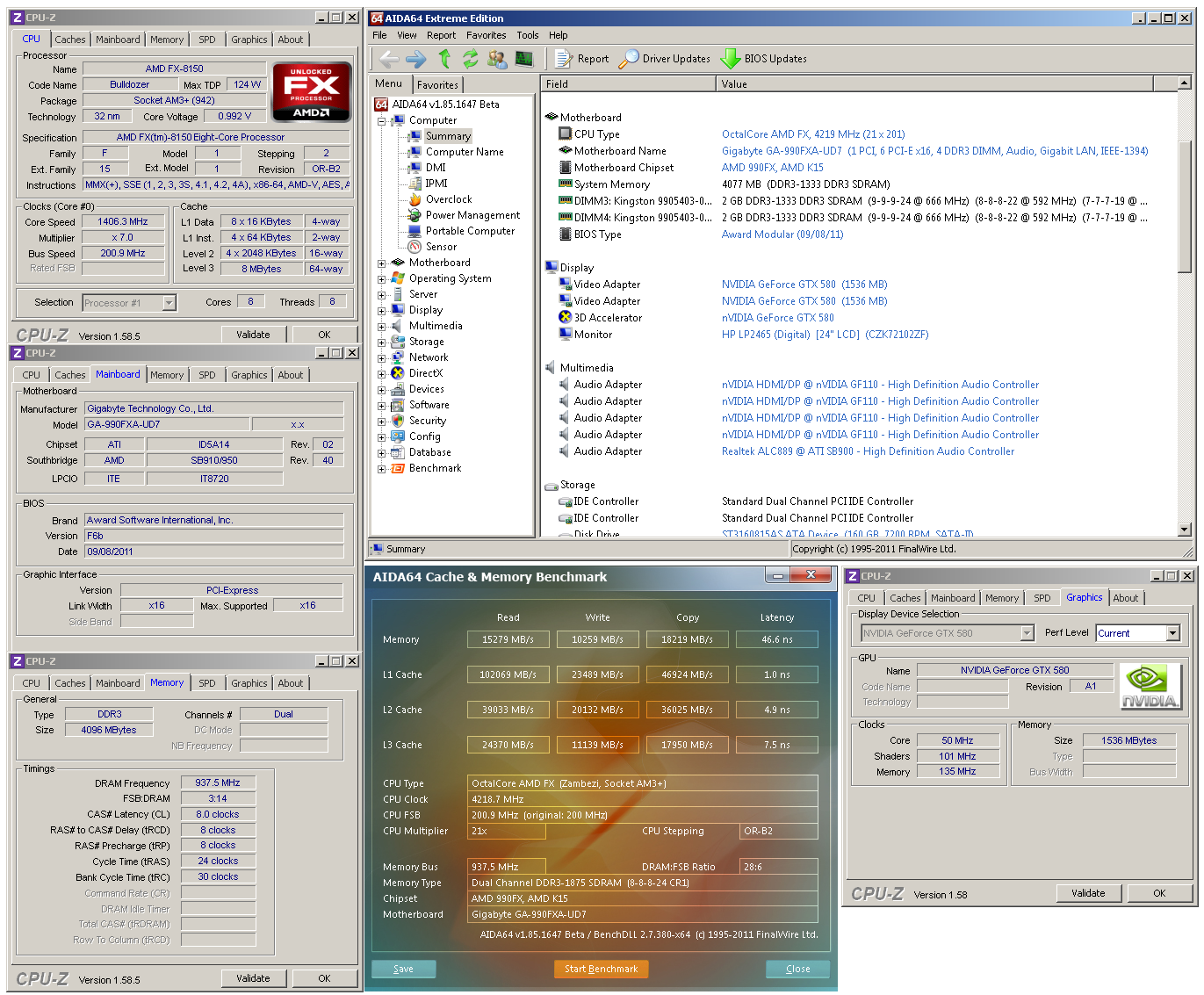Open the HP LP2465 monitor link
This screenshot has height=995, width=1204.
tap(825, 335)
